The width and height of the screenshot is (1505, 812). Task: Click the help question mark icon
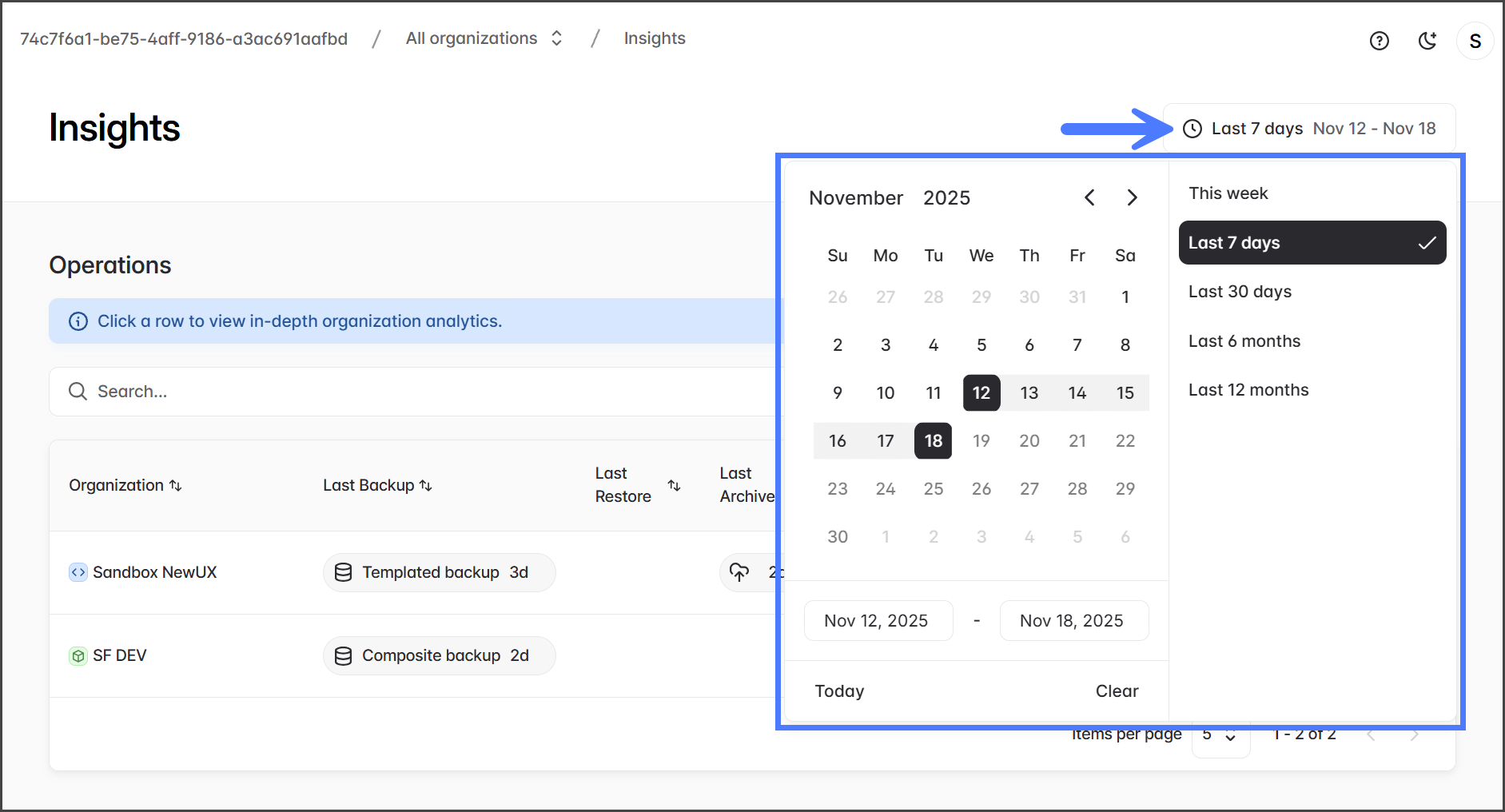point(1379,41)
